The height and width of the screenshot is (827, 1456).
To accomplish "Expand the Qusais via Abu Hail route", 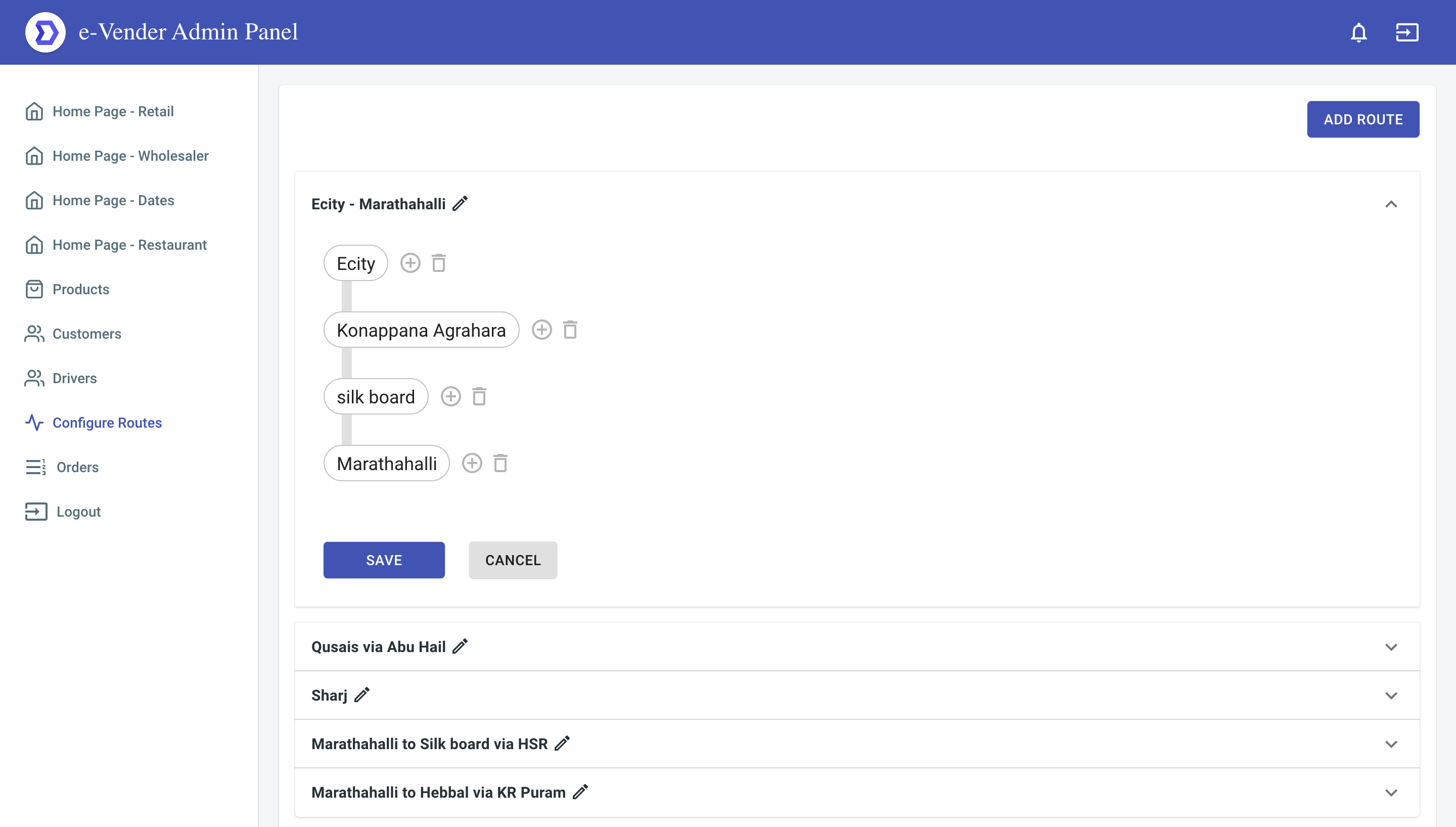I will pos(1391,647).
